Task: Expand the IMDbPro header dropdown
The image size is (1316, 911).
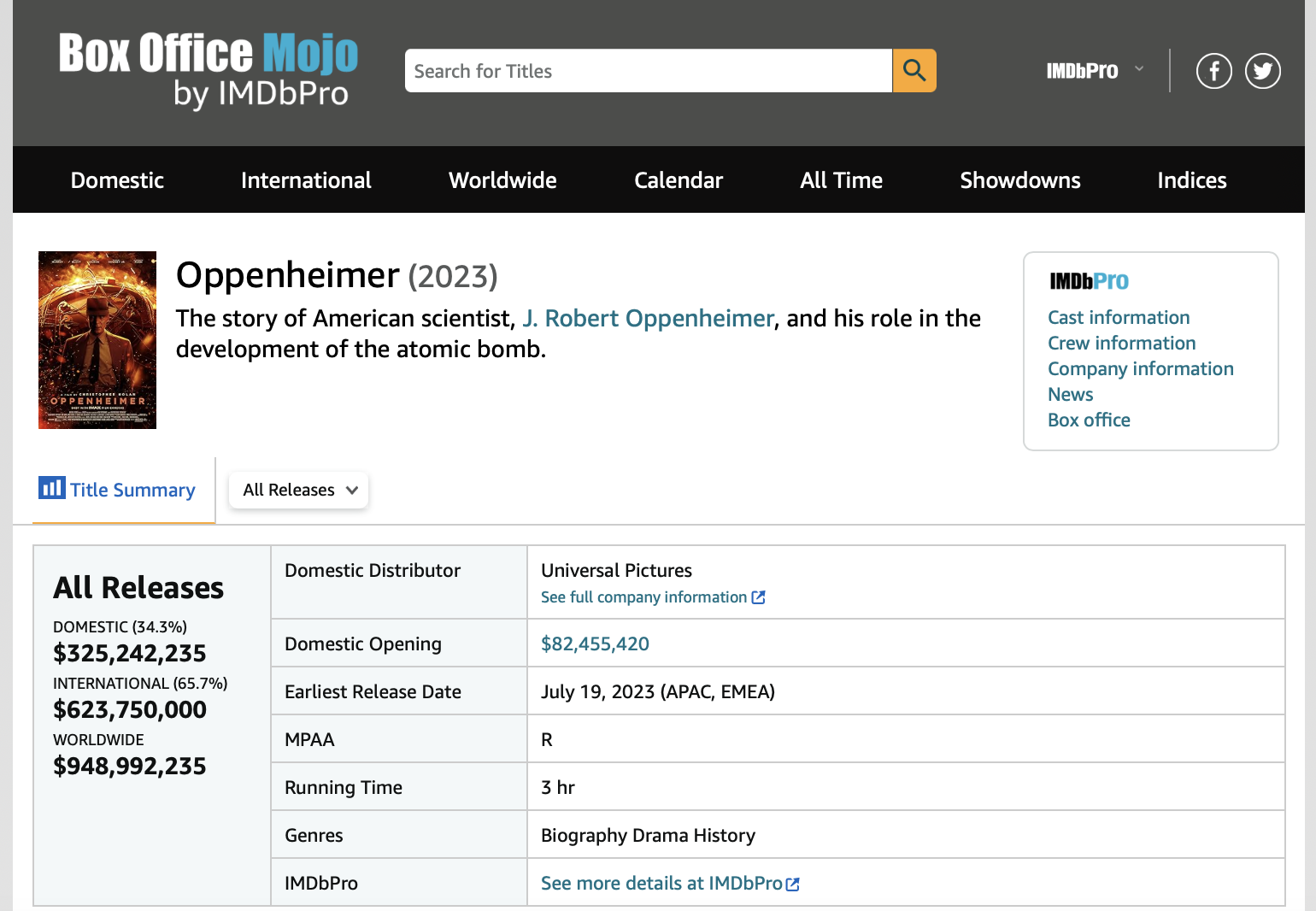Action: tap(1095, 70)
